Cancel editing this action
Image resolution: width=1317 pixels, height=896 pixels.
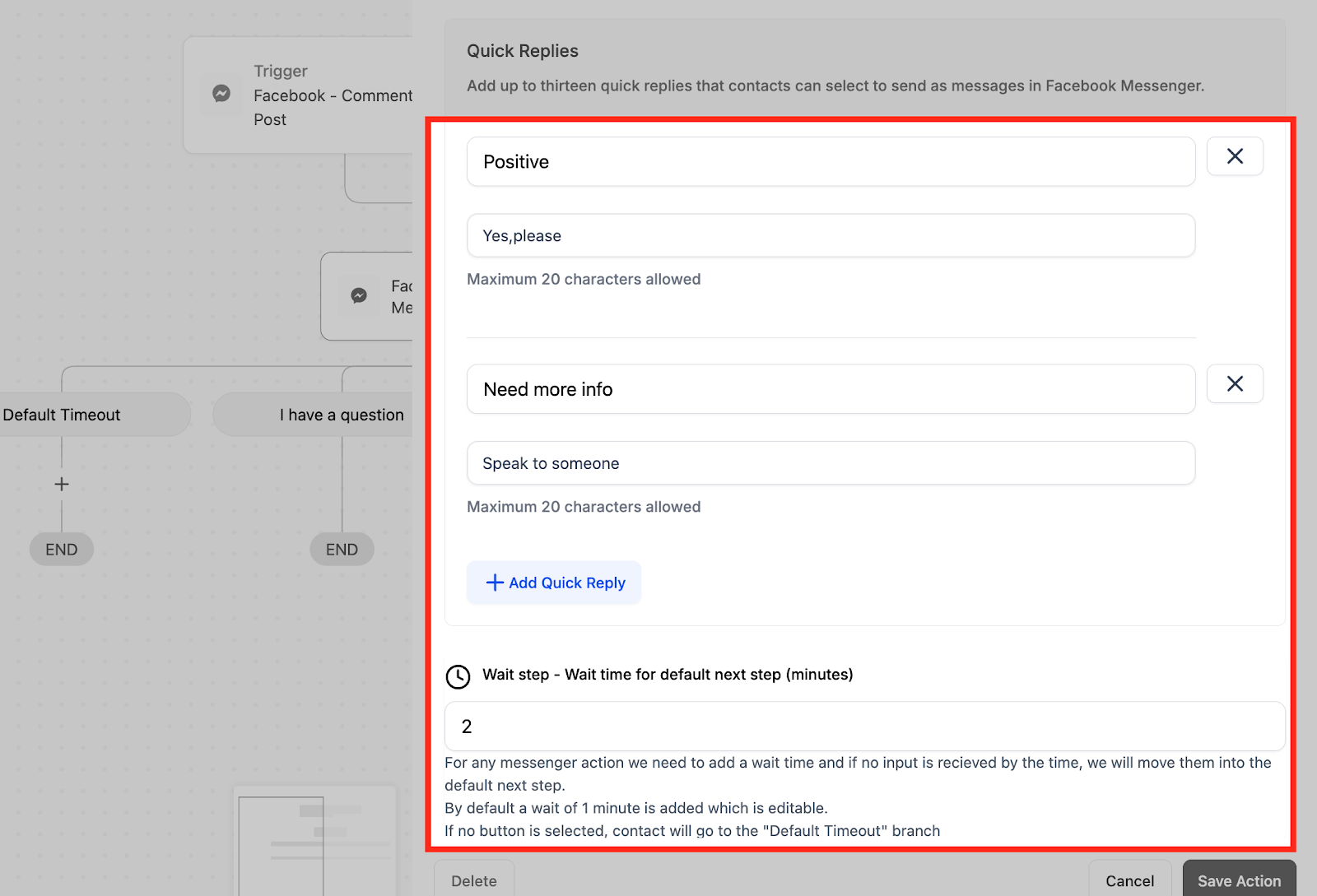1129,879
